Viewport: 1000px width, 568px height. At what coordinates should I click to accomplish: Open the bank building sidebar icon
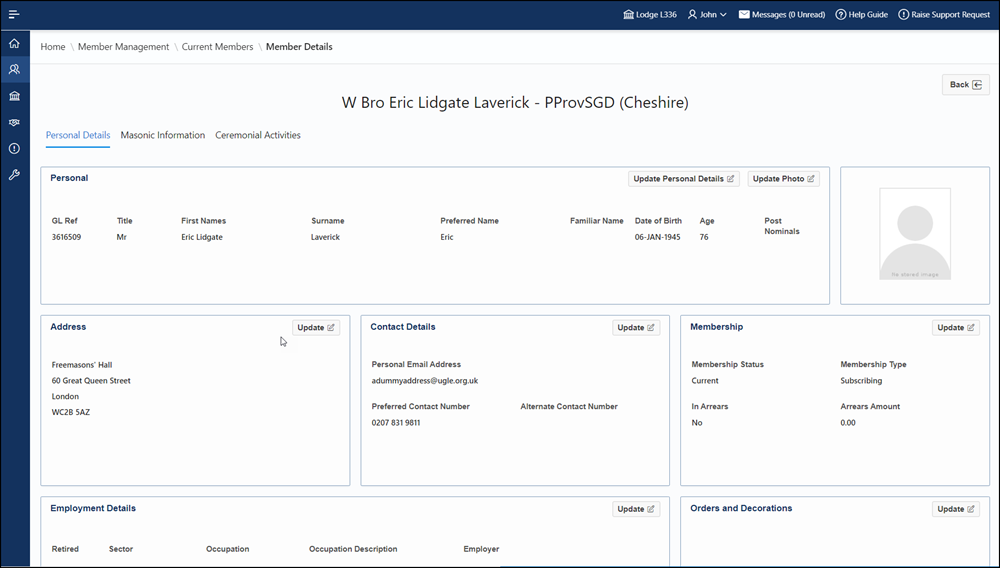pyautogui.click(x=14, y=96)
